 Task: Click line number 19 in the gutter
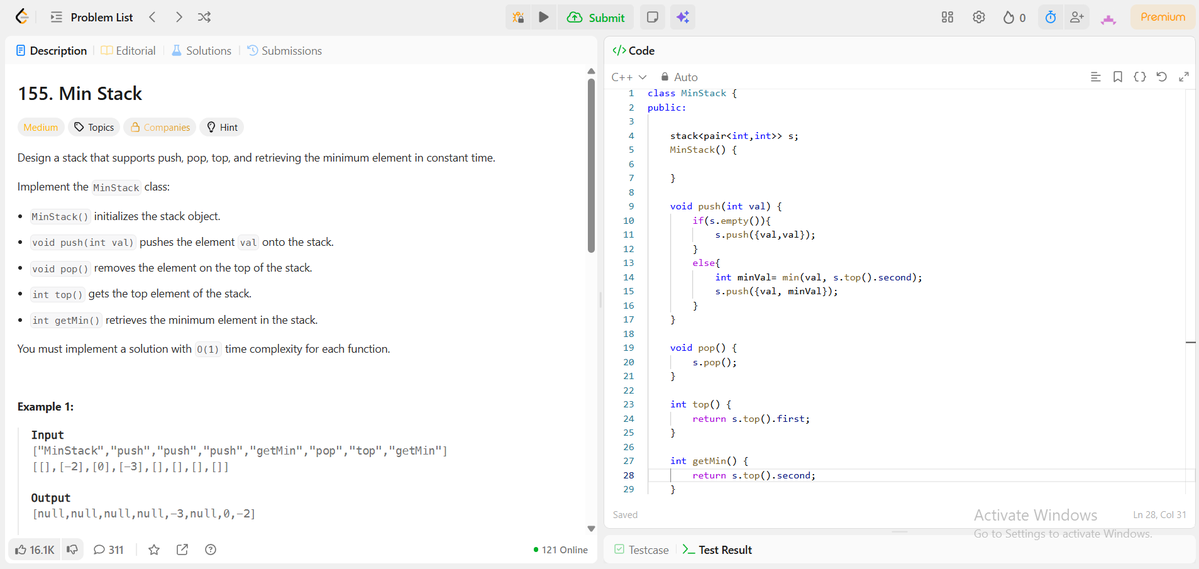pos(629,347)
